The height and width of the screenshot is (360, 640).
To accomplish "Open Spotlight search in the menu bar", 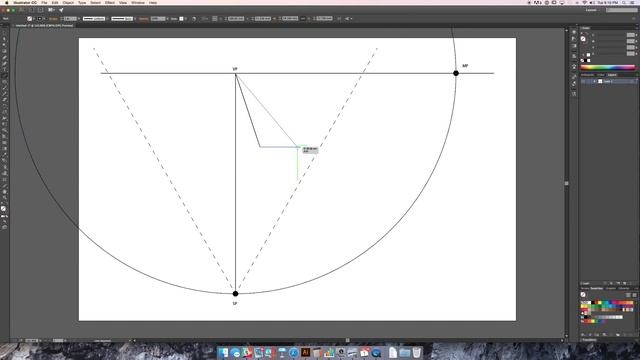I will click(624, 2).
